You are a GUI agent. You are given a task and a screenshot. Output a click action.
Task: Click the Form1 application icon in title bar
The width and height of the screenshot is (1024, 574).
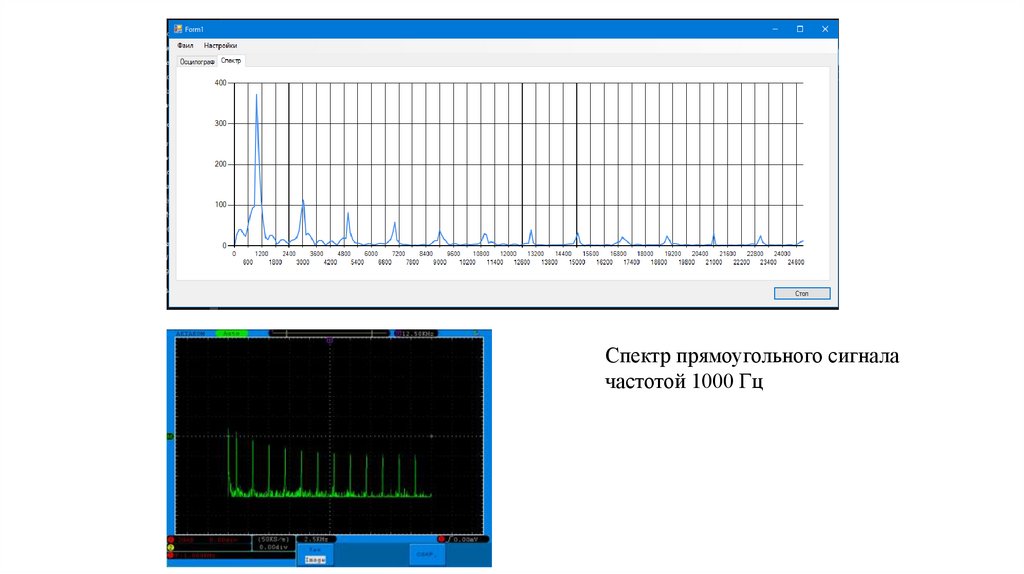click(x=176, y=29)
